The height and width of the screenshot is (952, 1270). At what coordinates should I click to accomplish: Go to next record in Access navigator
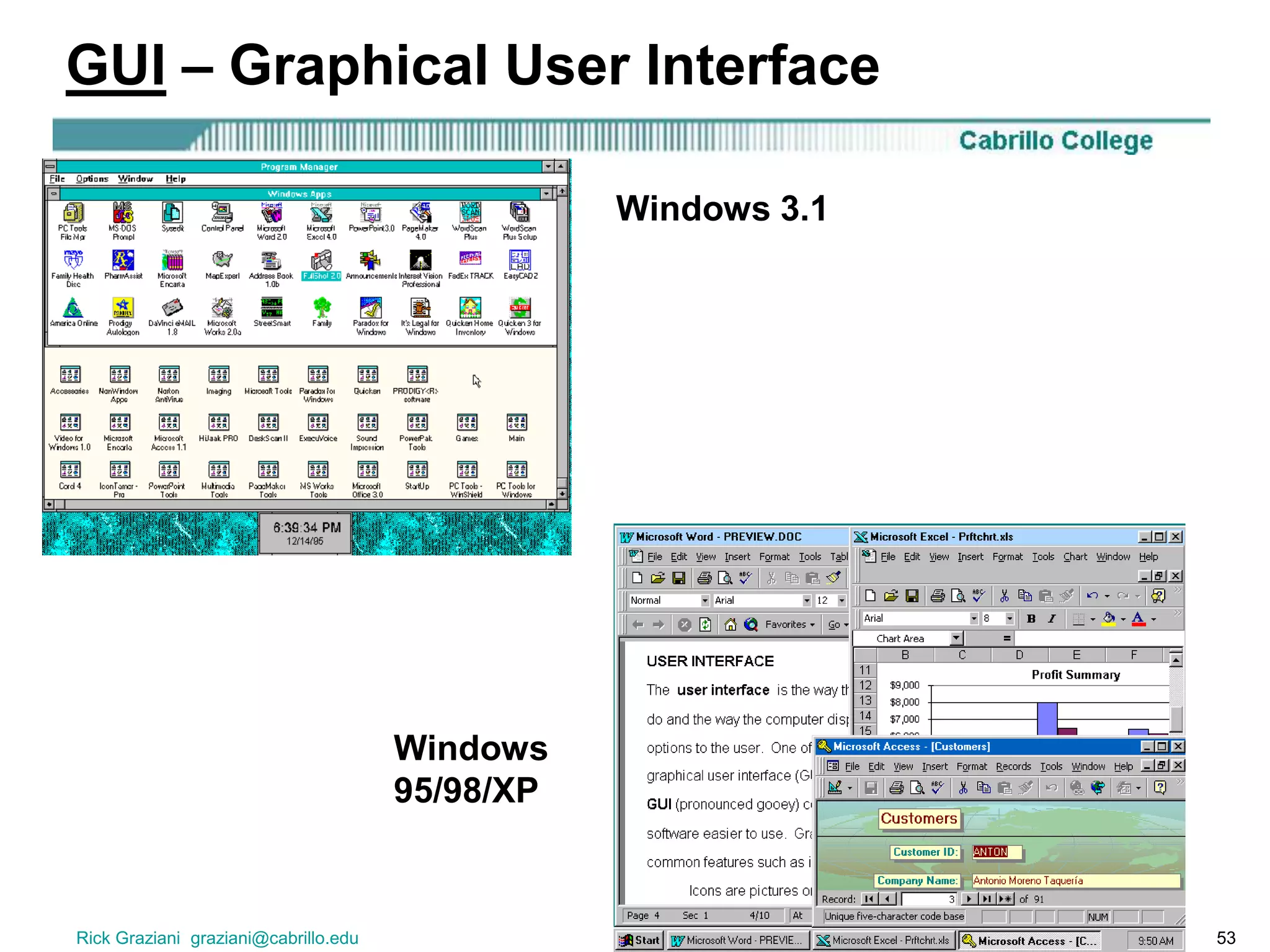pos(969,899)
